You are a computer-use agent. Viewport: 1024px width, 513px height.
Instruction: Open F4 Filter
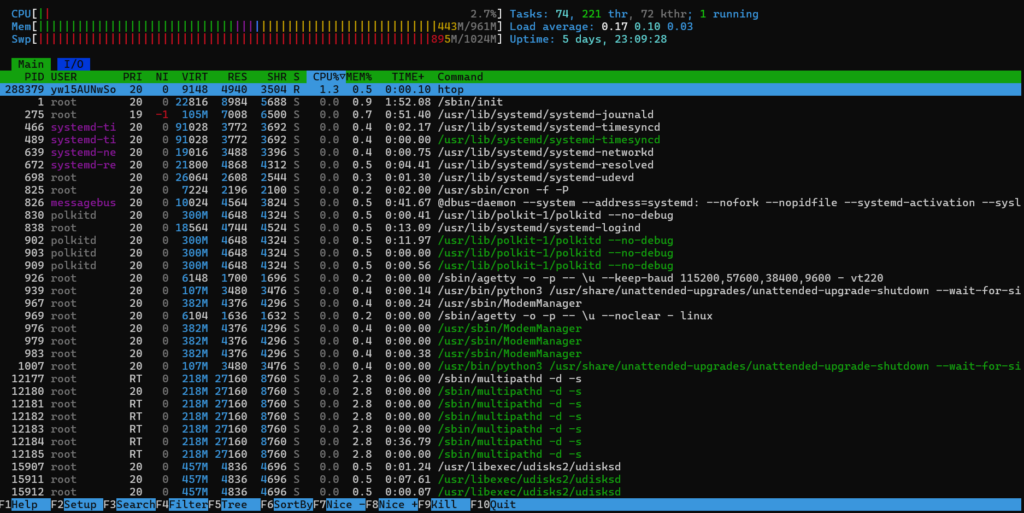(x=182, y=505)
